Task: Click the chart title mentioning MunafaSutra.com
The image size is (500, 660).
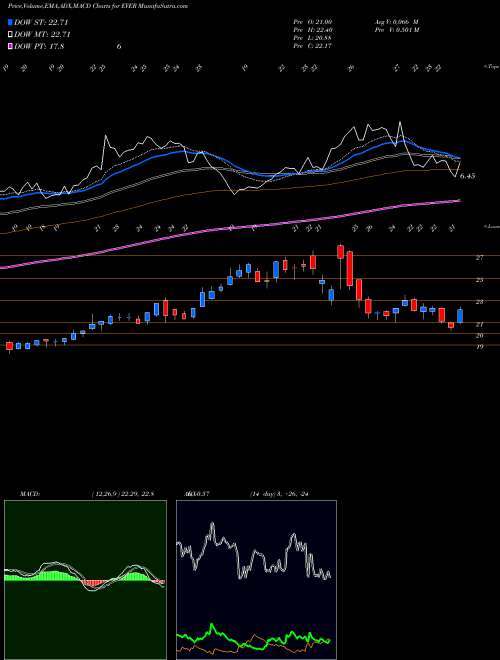Action: click(98, 6)
